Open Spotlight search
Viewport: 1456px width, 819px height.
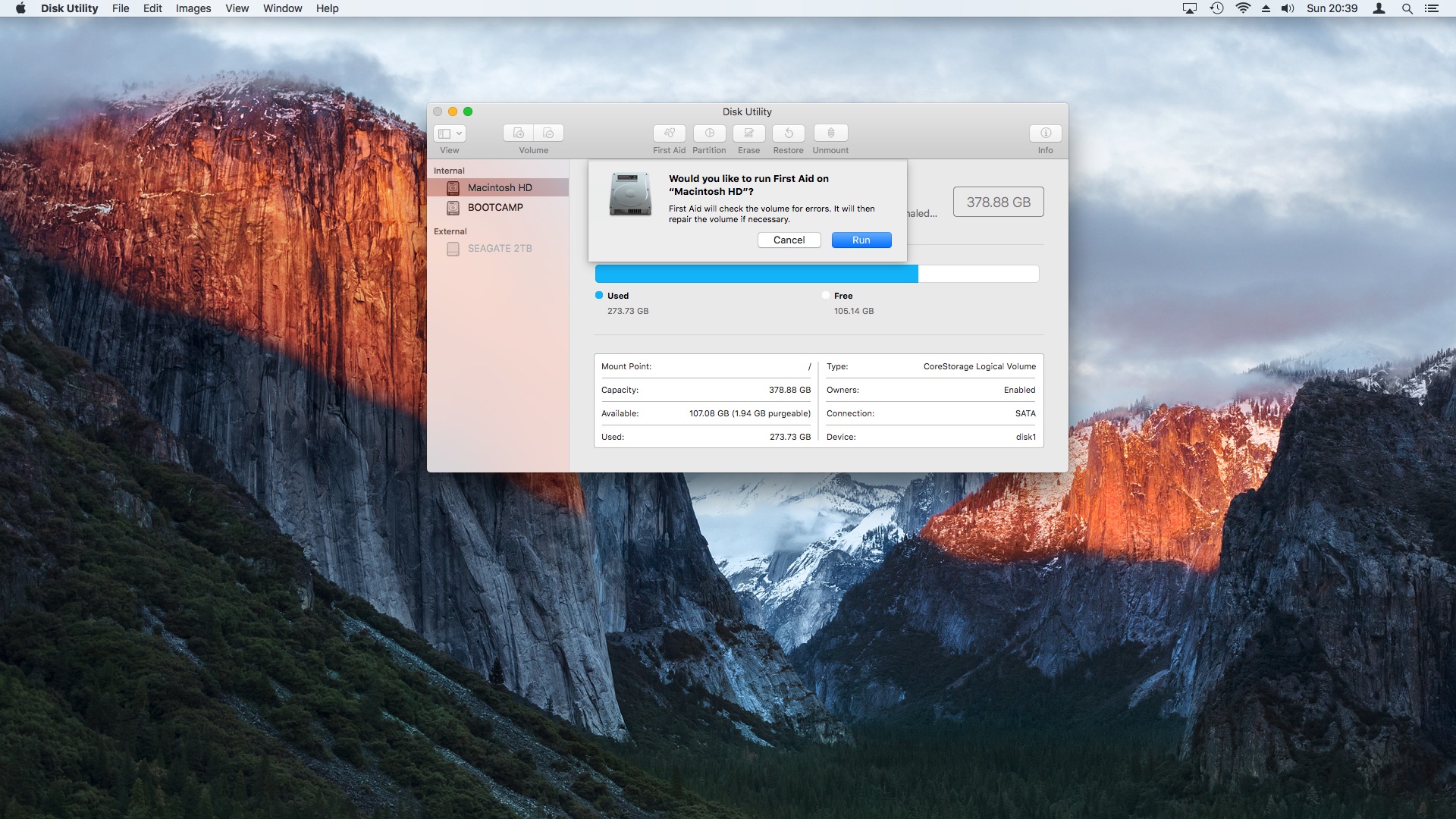coord(1407,8)
